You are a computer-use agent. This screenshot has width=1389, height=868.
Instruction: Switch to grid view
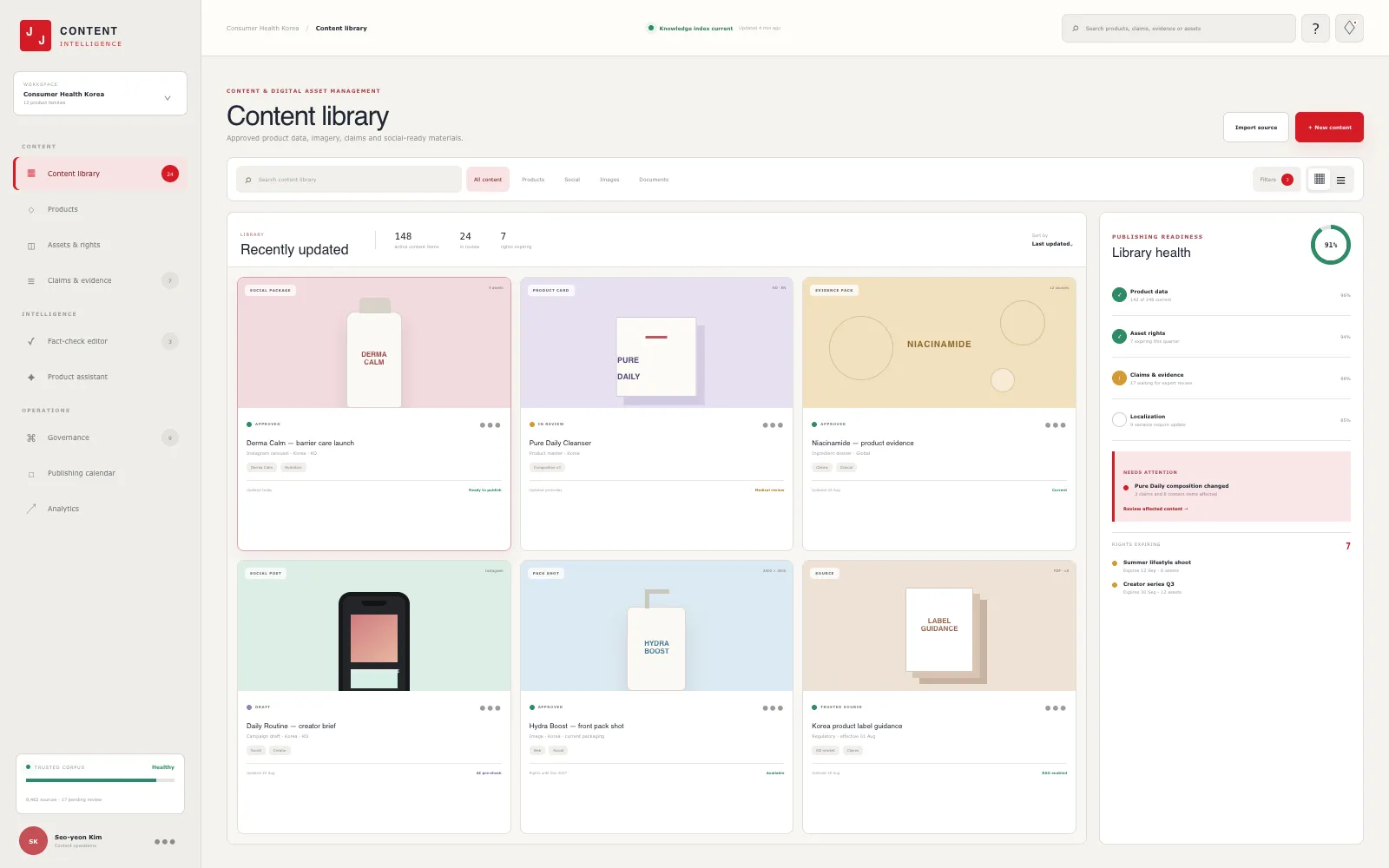click(x=1320, y=180)
